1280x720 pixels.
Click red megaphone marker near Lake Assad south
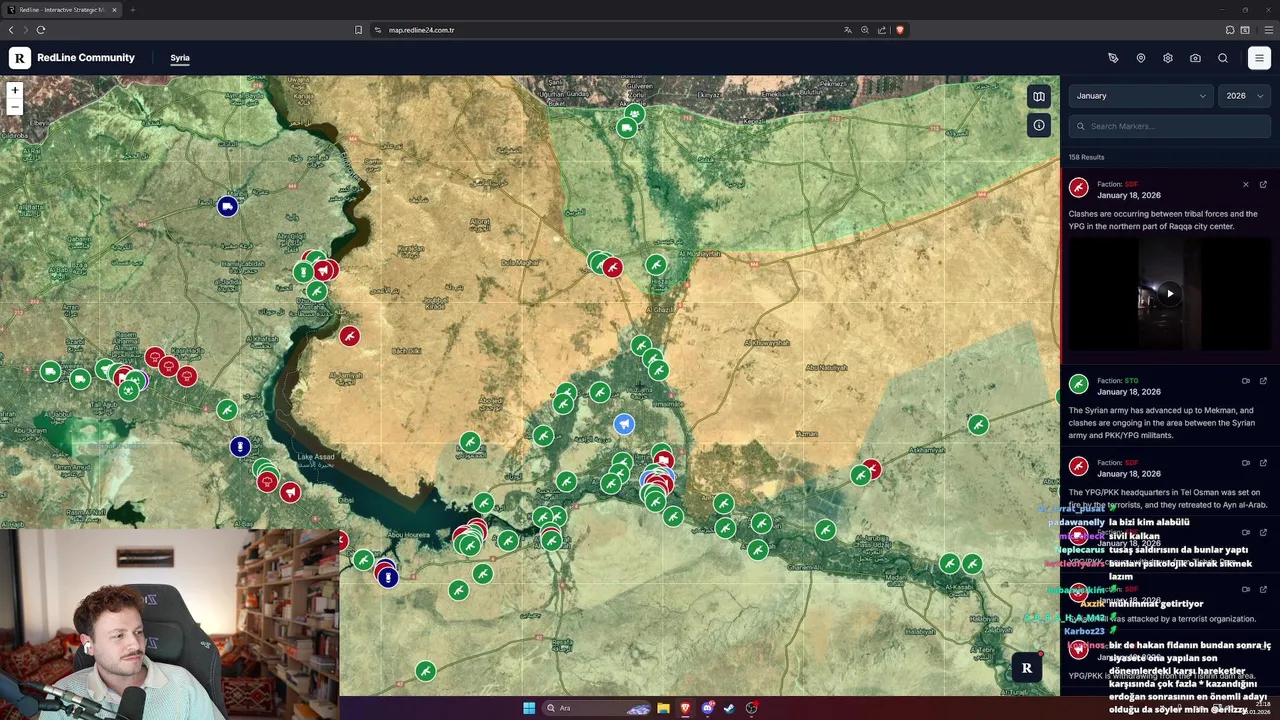pos(290,492)
